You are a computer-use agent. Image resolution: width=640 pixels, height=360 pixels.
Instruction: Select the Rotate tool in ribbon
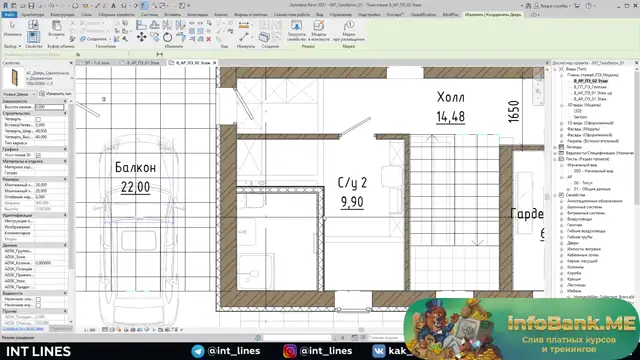167,38
